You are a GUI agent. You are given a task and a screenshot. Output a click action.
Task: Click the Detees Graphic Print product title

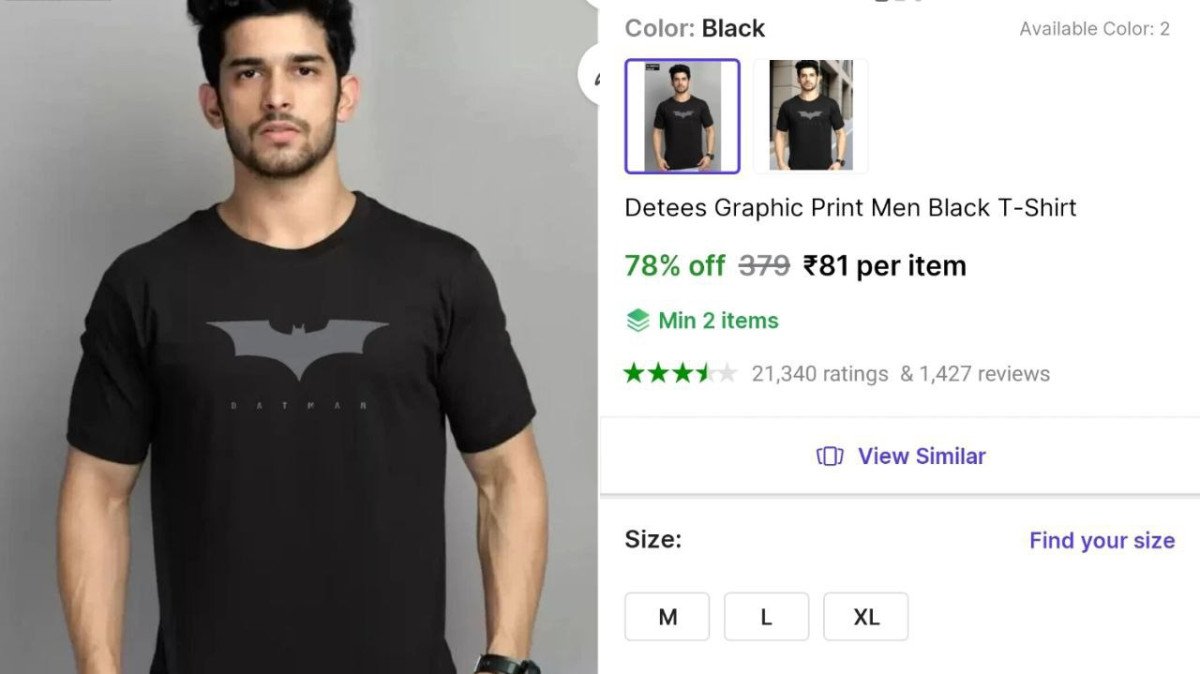pos(851,208)
